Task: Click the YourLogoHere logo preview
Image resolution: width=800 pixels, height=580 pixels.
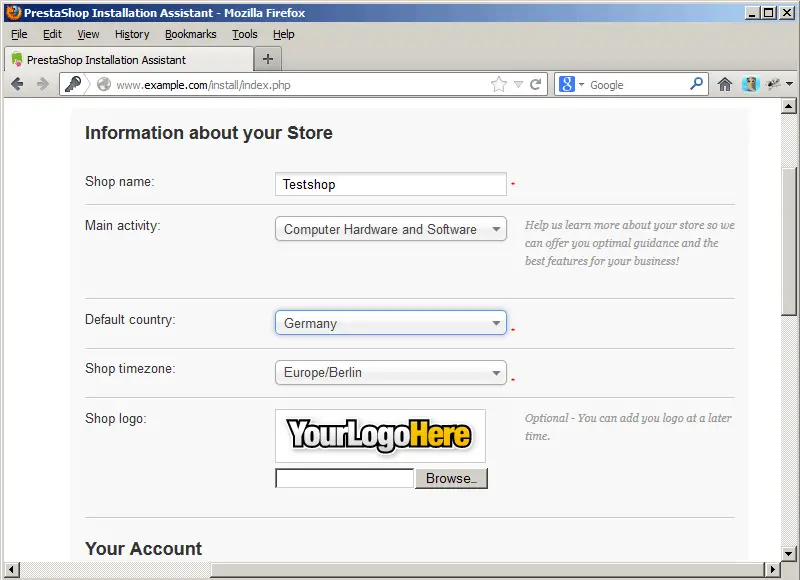Action: click(380, 436)
